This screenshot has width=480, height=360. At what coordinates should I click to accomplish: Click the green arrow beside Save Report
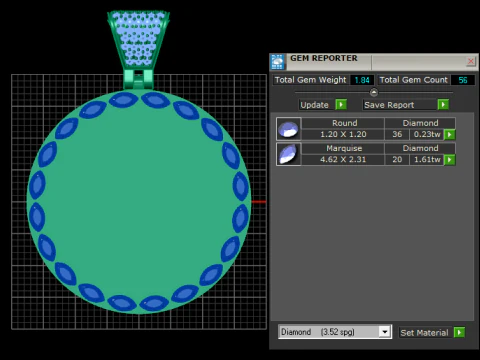click(x=443, y=105)
